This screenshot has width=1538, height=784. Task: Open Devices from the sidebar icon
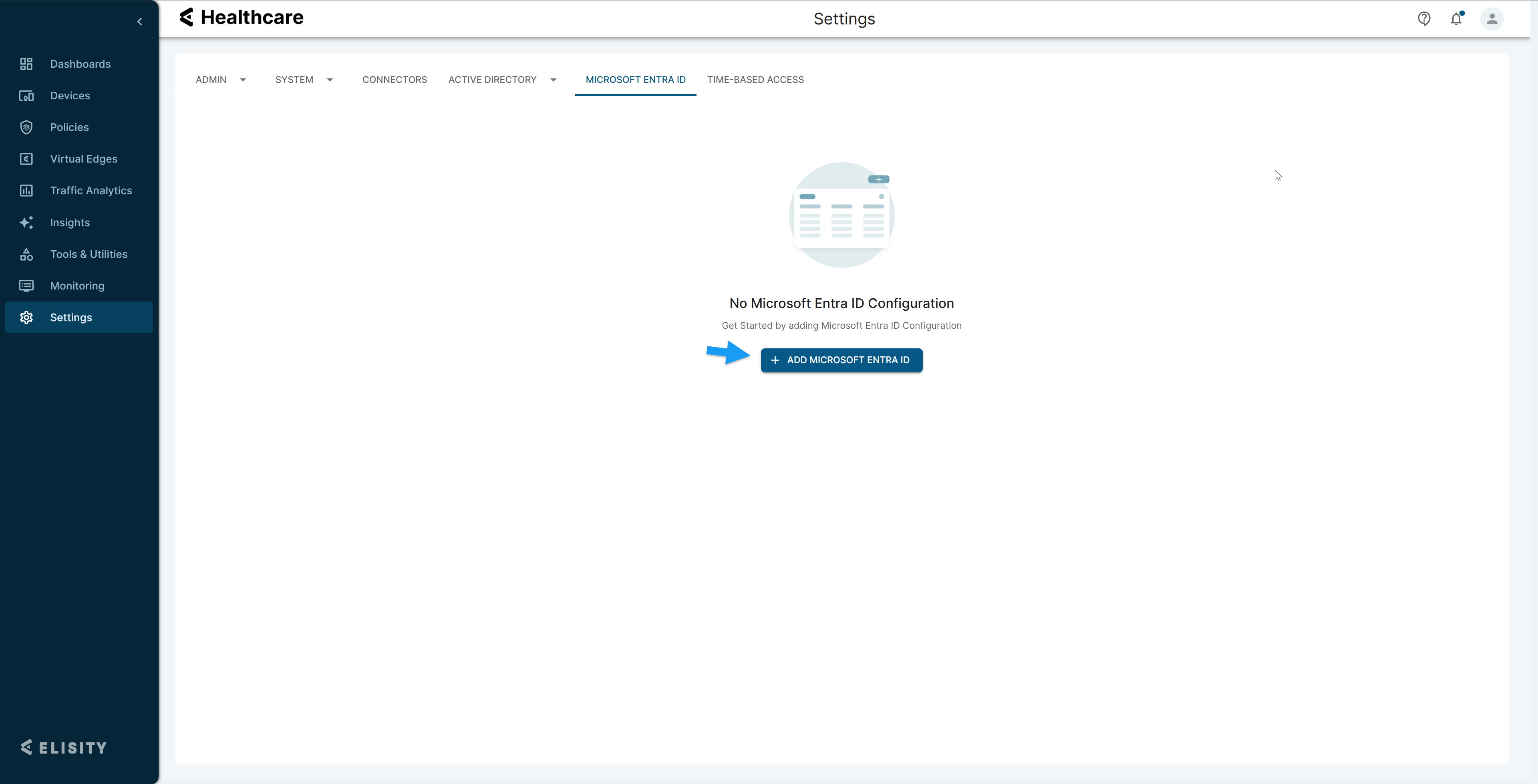[26, 96]
